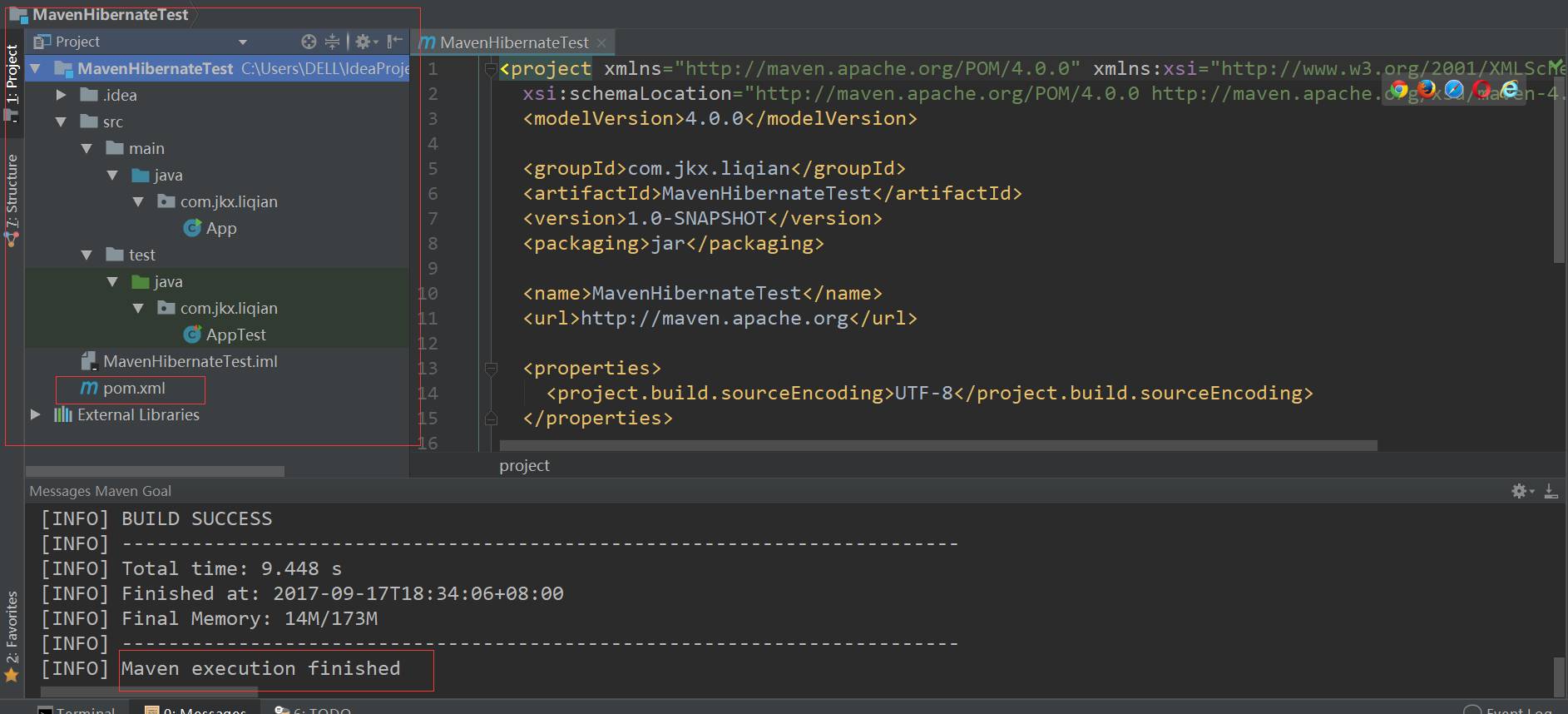Viewport: 1568px width, 714px height.
Task: Click the Opera browser preview icon
Action: tap(1481, 88)
